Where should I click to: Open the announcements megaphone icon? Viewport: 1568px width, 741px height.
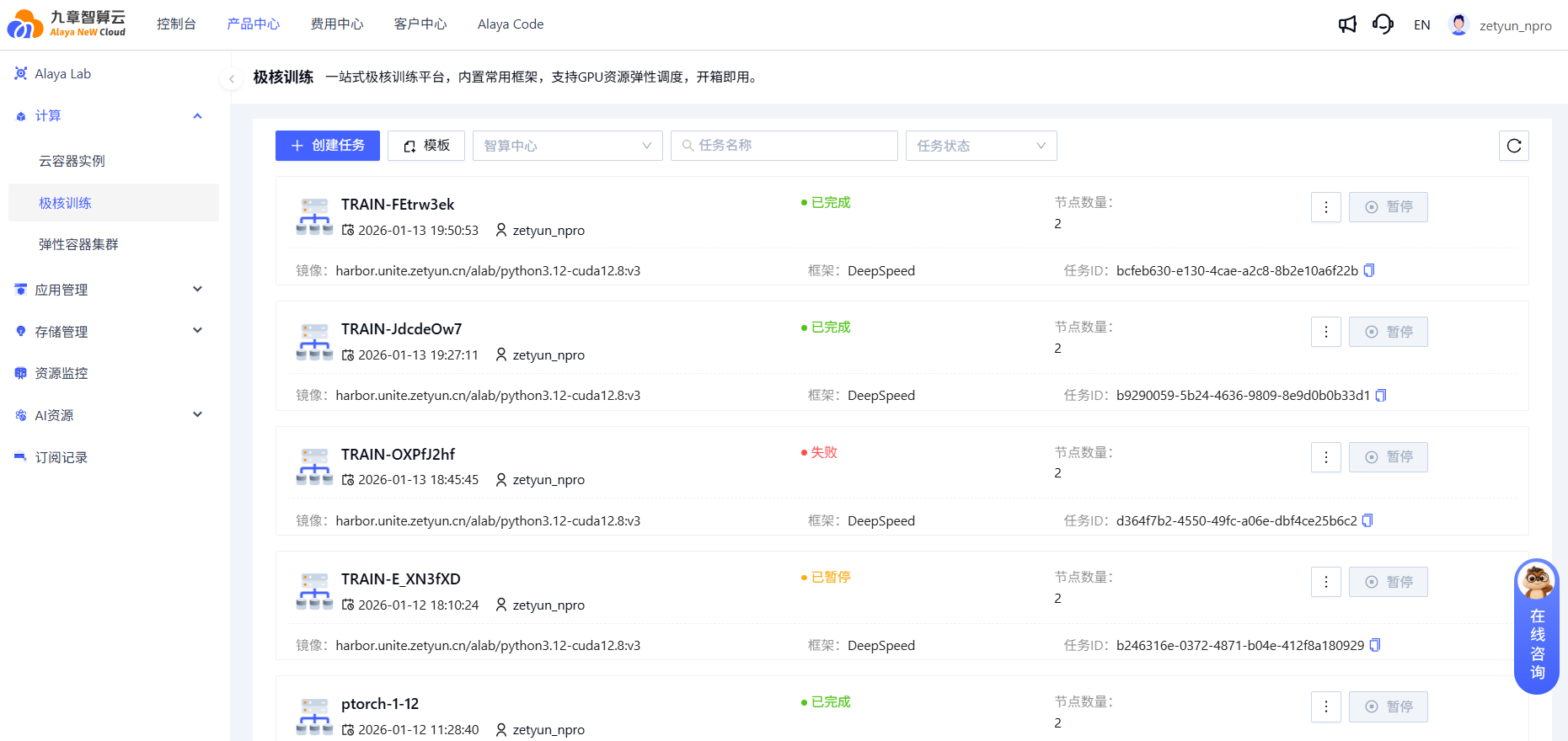(x=1347, y=24)
